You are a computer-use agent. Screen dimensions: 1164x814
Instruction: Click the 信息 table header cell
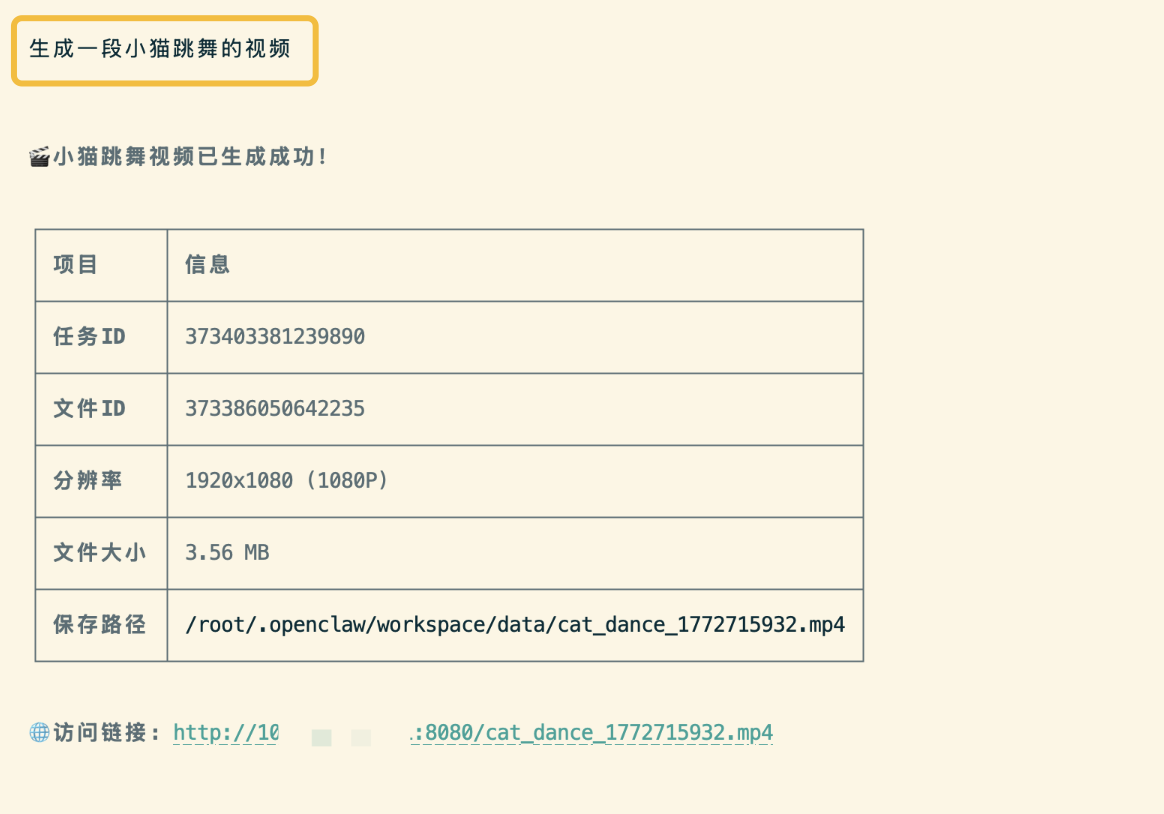tap(208, 265)
